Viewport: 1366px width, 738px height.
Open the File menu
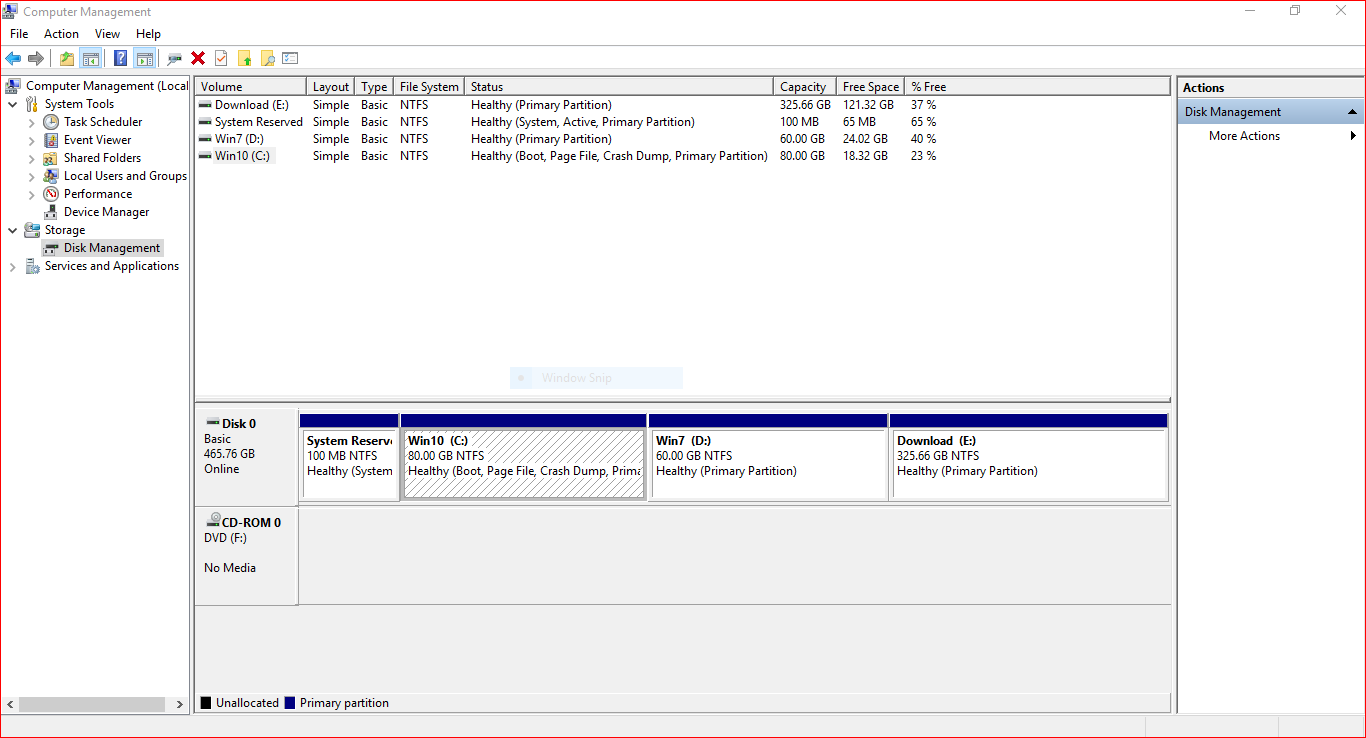(19, 34)
